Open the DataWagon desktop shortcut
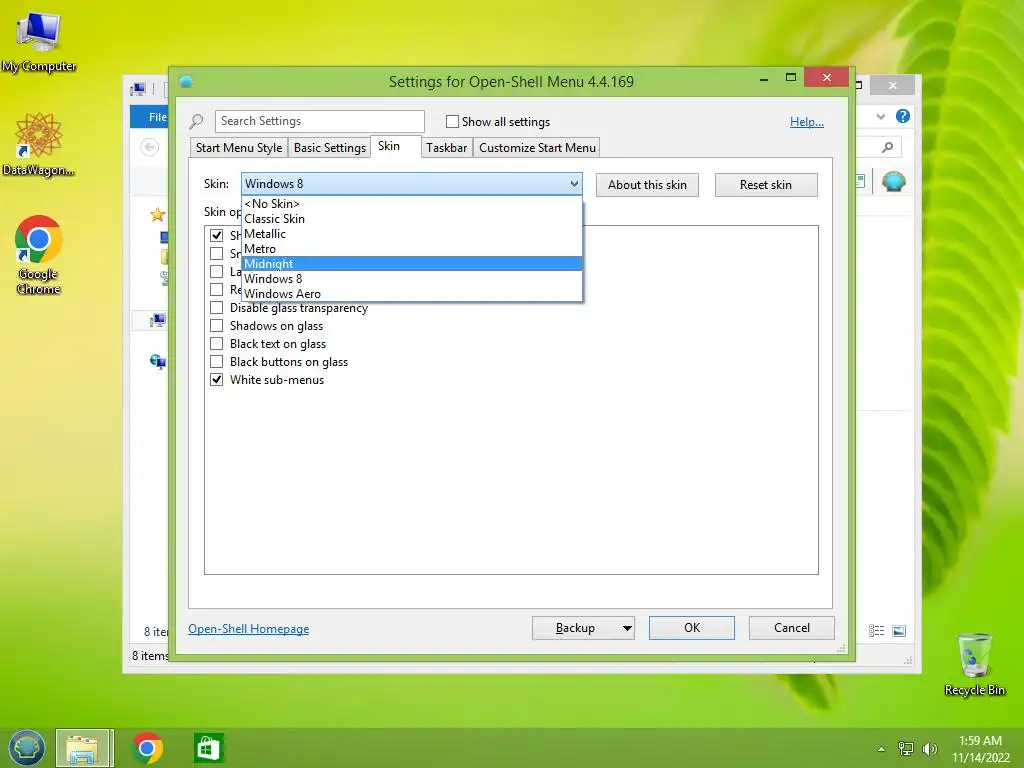Screen dimensions: 1024x768 click(x=38, y=144)
